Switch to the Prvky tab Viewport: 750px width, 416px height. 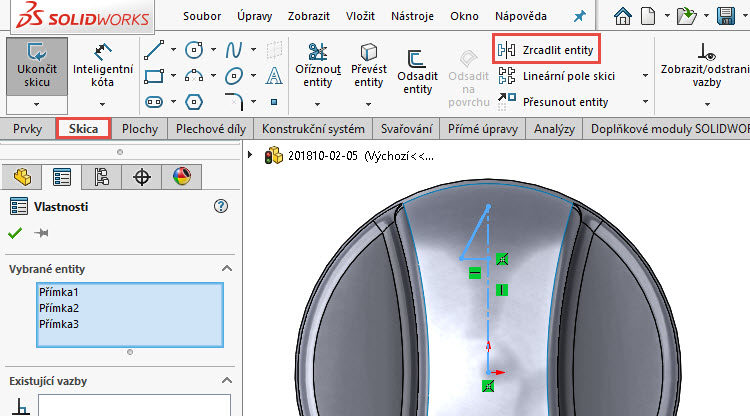(27, 129)
